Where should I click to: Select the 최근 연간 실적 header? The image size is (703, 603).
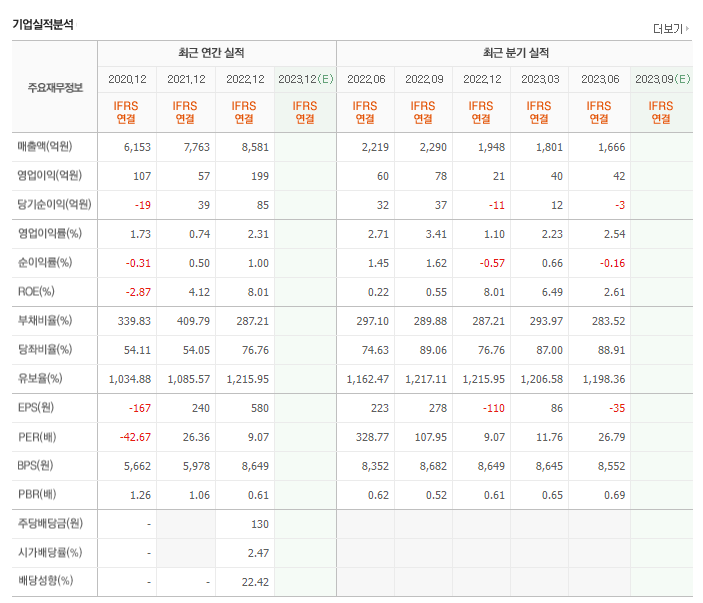pos(211,53)
